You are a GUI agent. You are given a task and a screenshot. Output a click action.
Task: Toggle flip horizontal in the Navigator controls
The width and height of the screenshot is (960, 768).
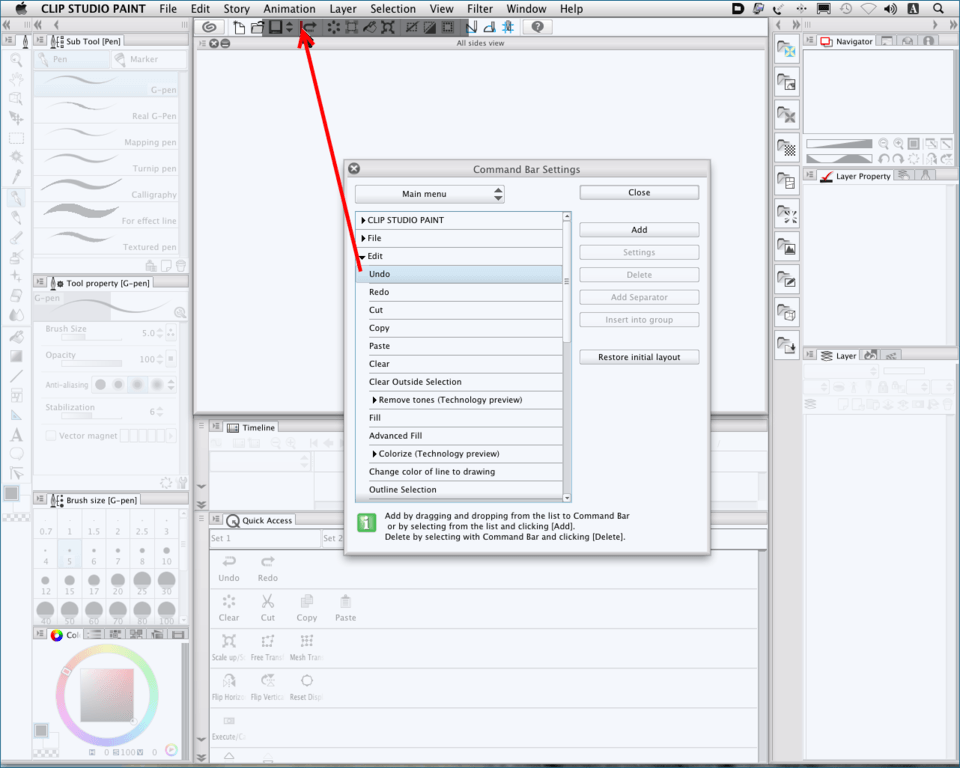point(931,160)
